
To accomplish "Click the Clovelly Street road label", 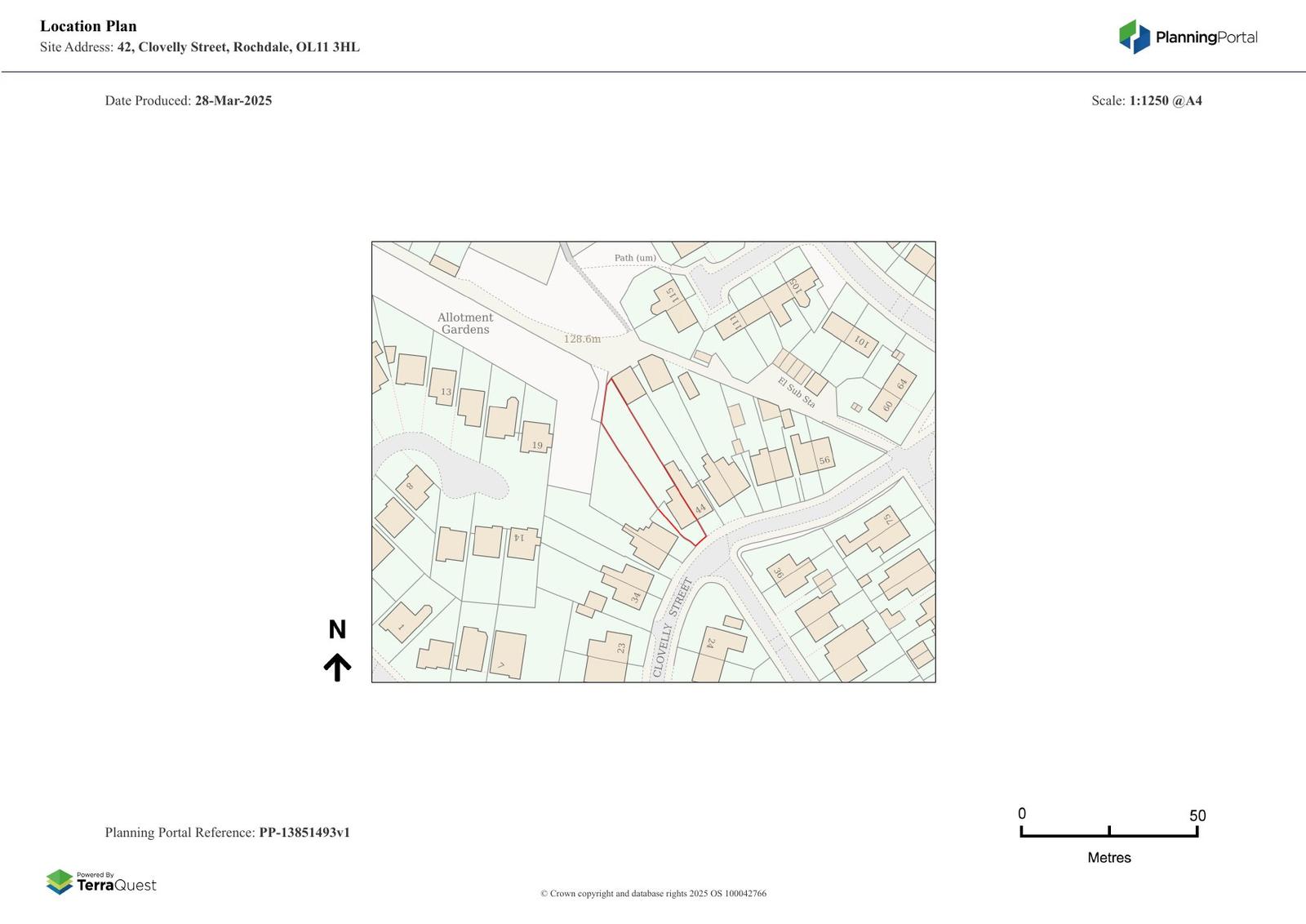I will click(672, 627).
